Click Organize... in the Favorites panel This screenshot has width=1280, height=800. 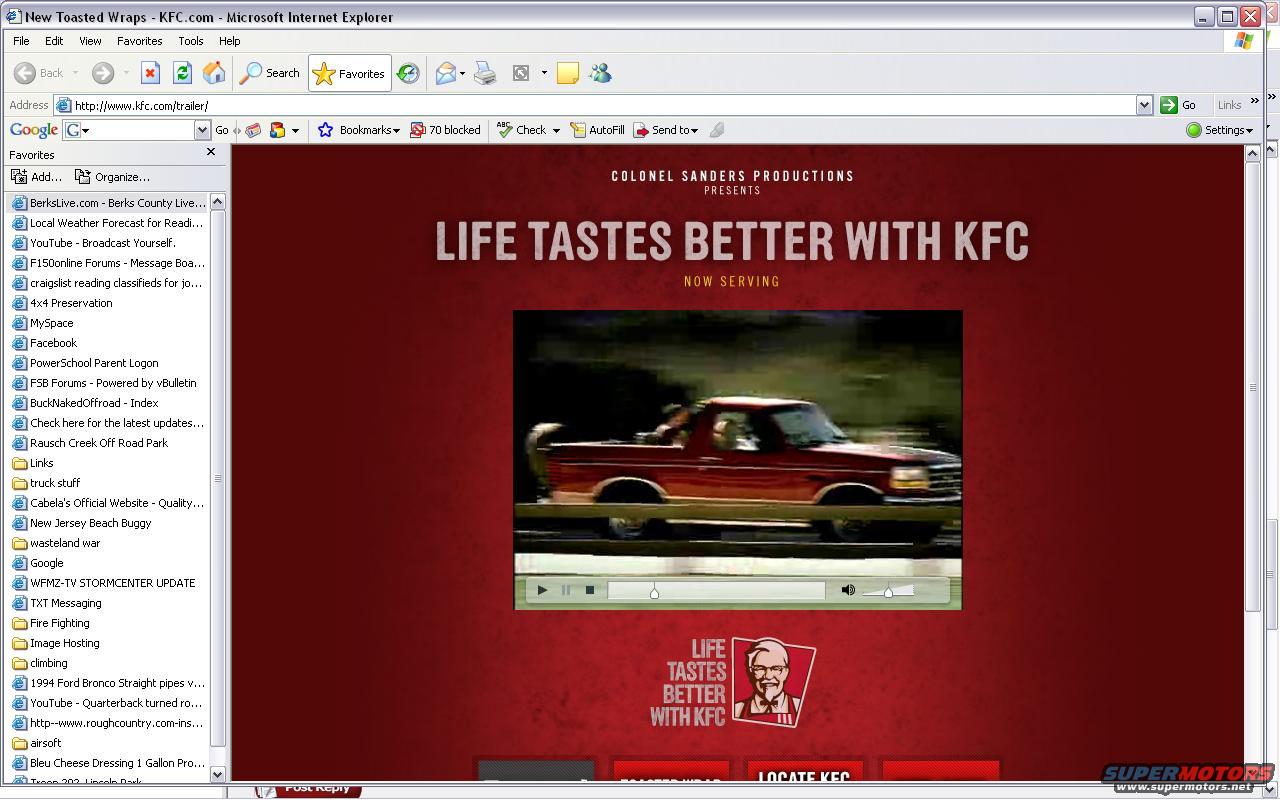[x=112, y=177]
